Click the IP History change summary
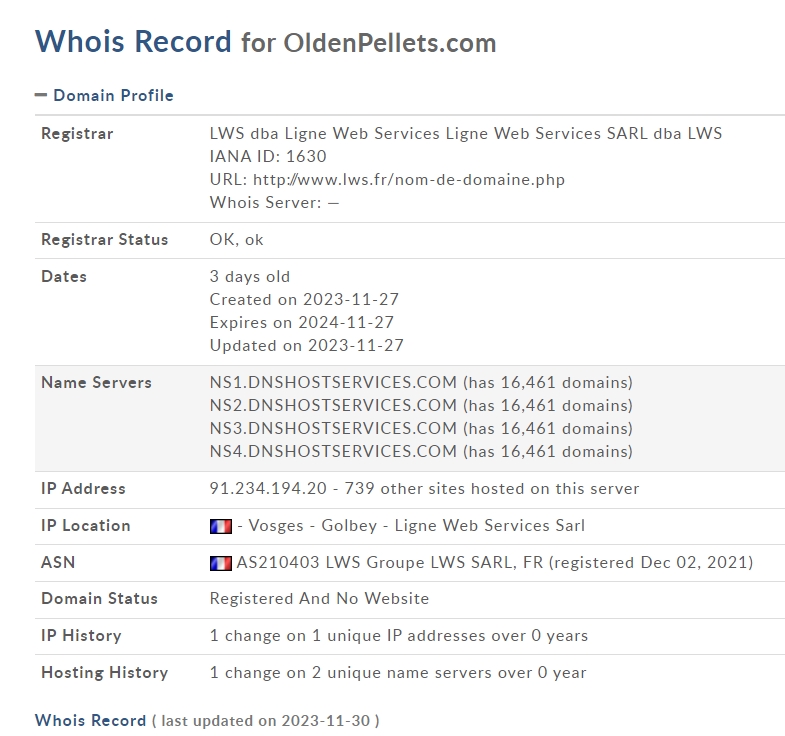This screenshot has height=736, width=785. (399, 635)
